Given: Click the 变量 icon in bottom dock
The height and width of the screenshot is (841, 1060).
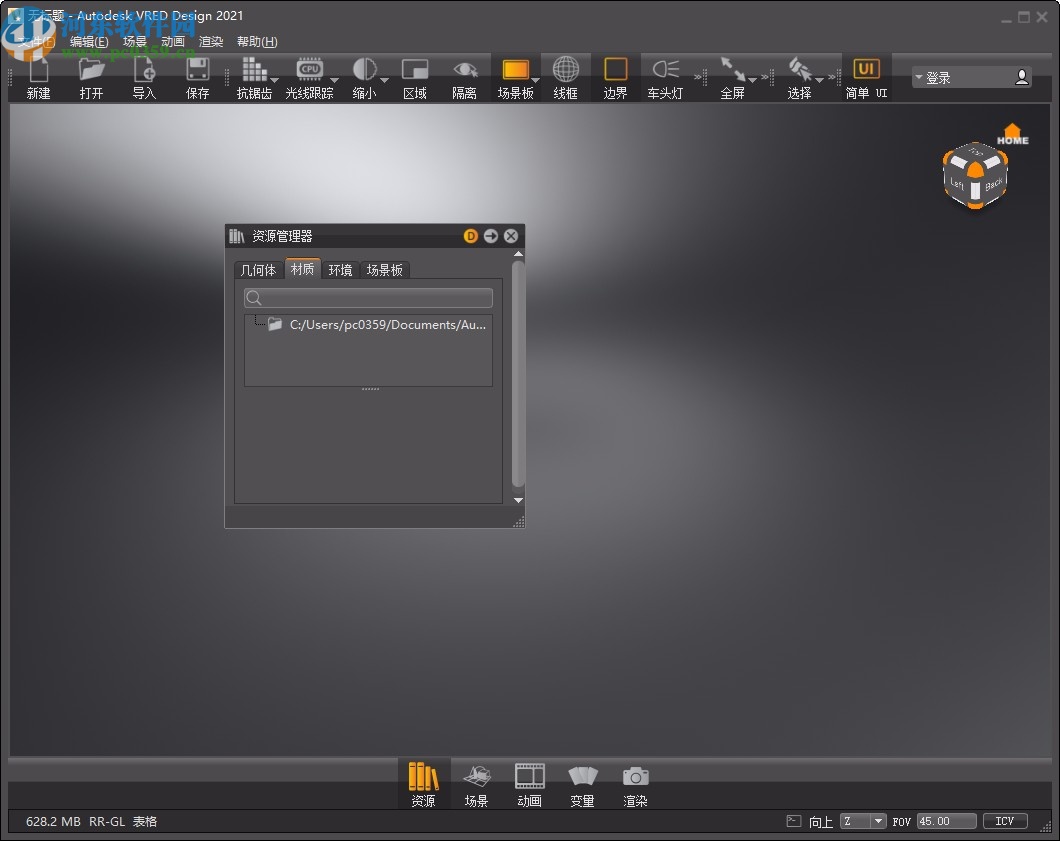Looking at the screenshot, I should click(583, 784).
